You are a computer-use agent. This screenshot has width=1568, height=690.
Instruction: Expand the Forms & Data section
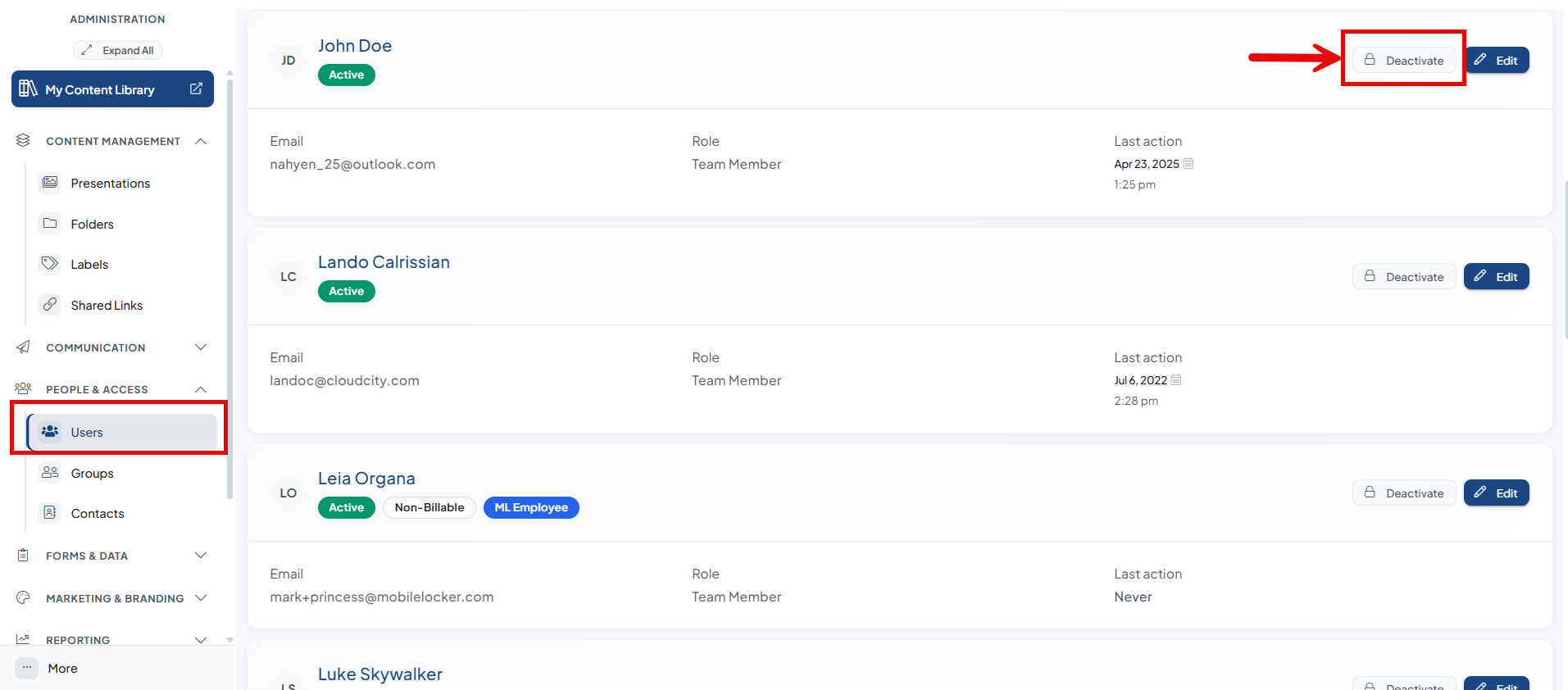201,556
